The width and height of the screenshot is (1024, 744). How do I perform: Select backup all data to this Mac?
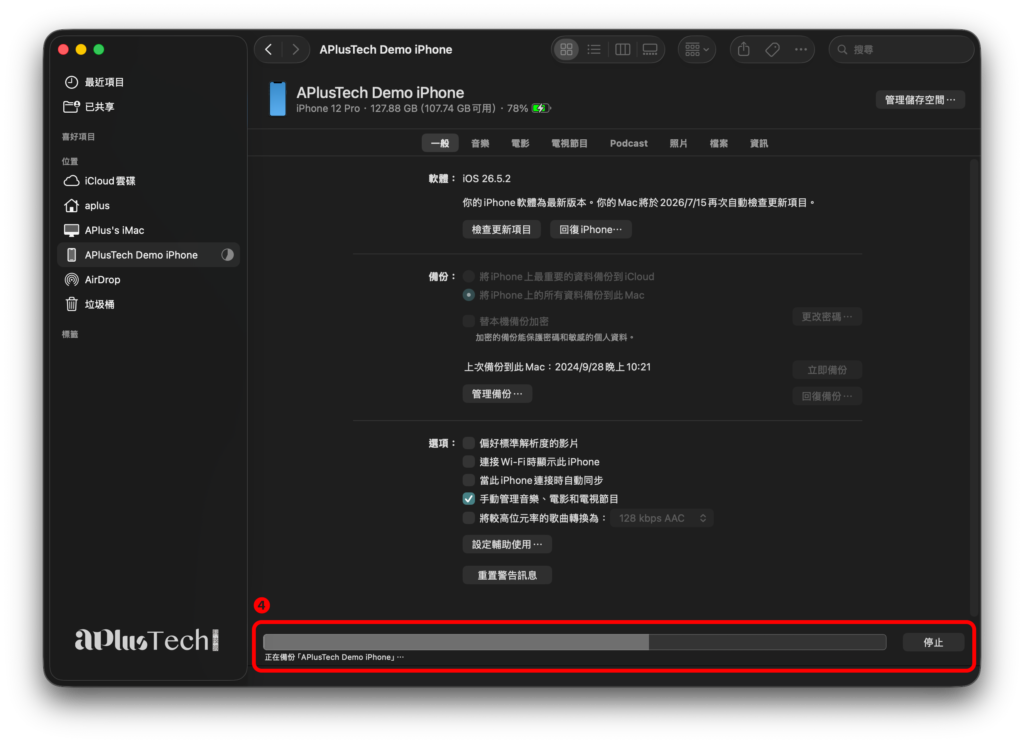click(x=468, y=295)
